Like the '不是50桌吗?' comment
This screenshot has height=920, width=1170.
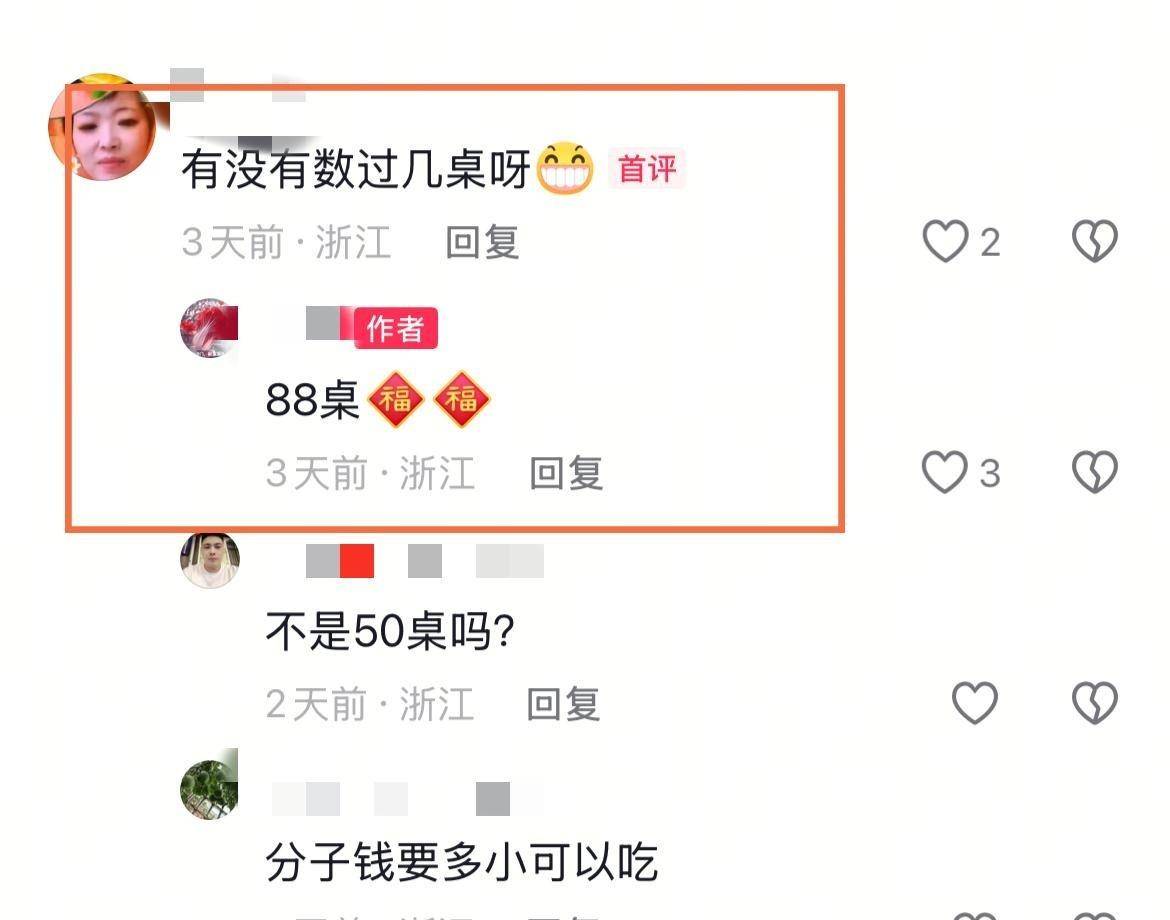tap(975, 703)
